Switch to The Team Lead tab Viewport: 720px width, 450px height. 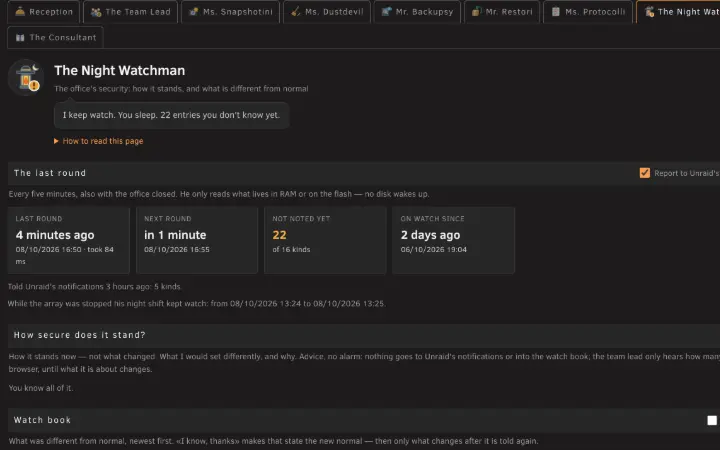[x=130, y=12]
